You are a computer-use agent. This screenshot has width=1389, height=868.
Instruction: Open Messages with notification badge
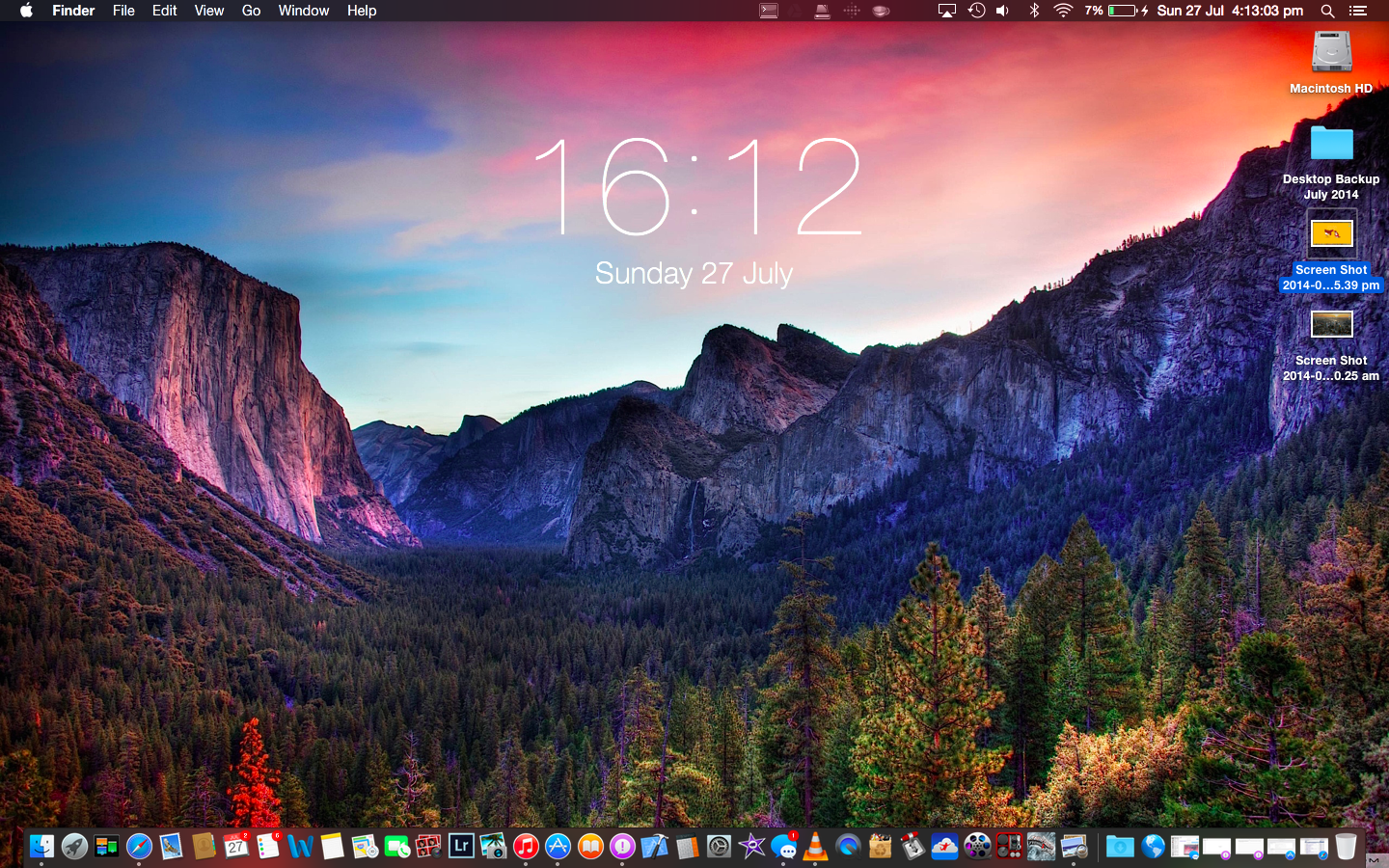[x=784, y=847]
